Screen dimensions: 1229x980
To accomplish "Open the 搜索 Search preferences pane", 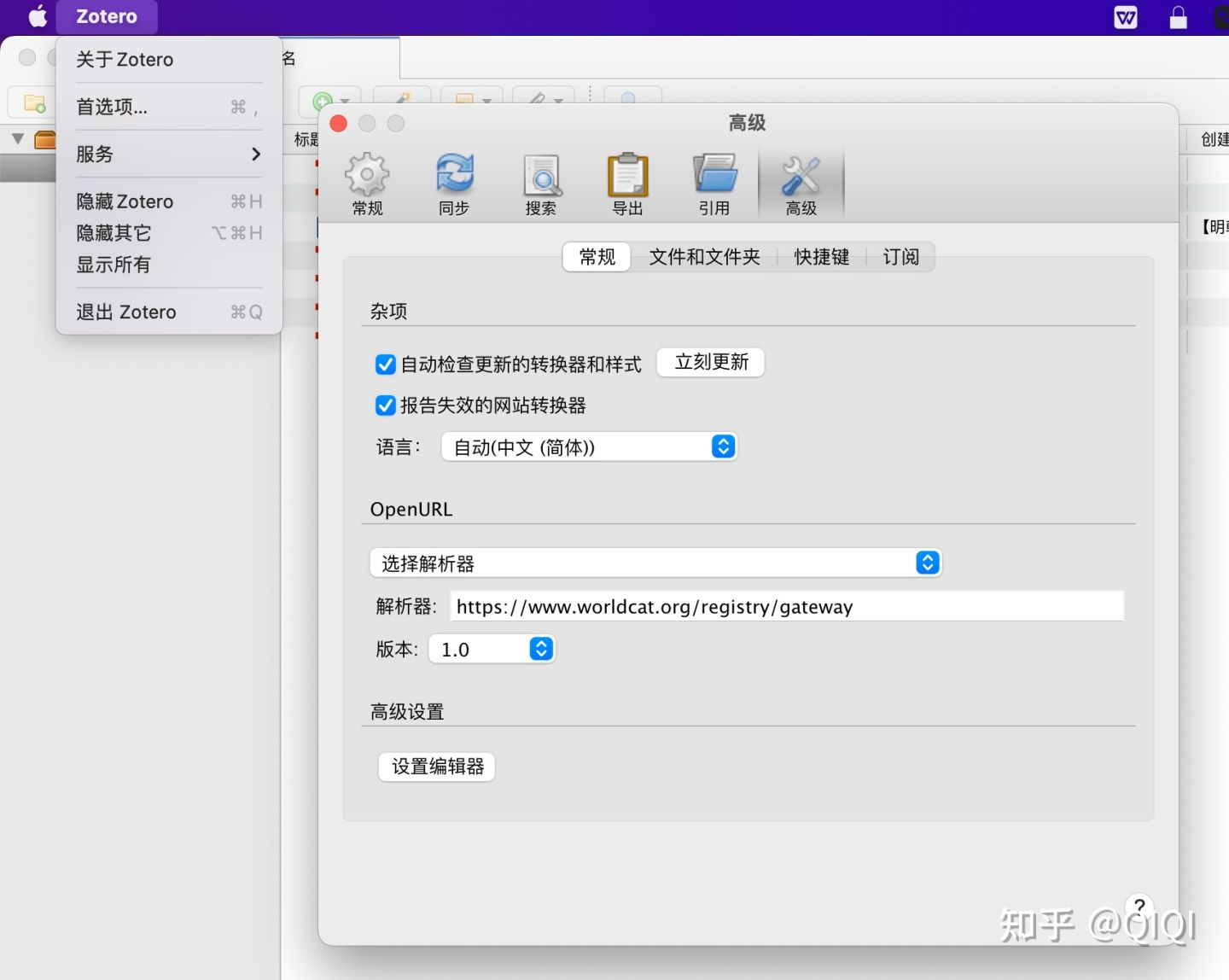I will click(x=541, y=184).
